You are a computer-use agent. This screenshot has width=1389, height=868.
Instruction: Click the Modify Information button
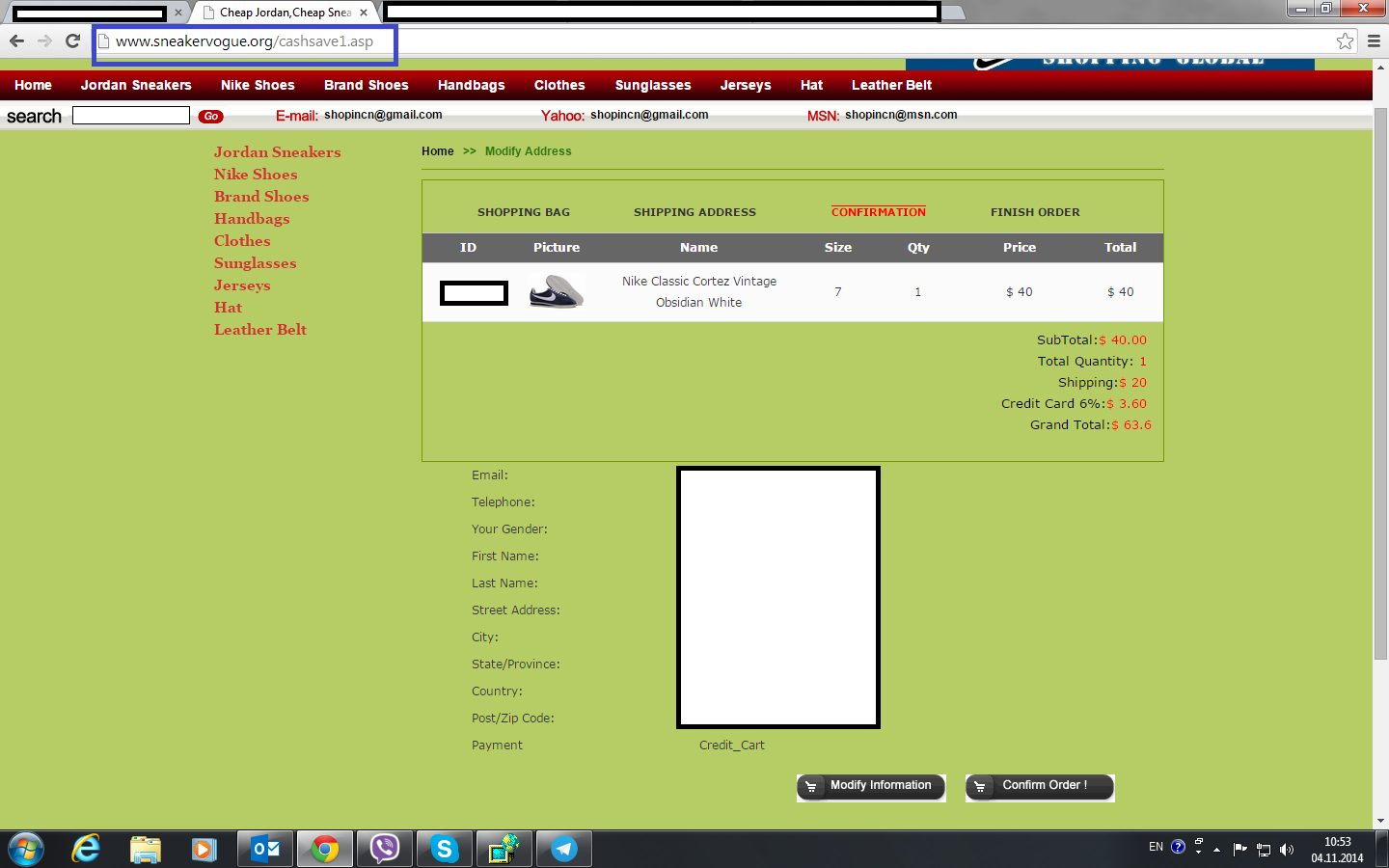pyautogui.click(x=871, y=787)
